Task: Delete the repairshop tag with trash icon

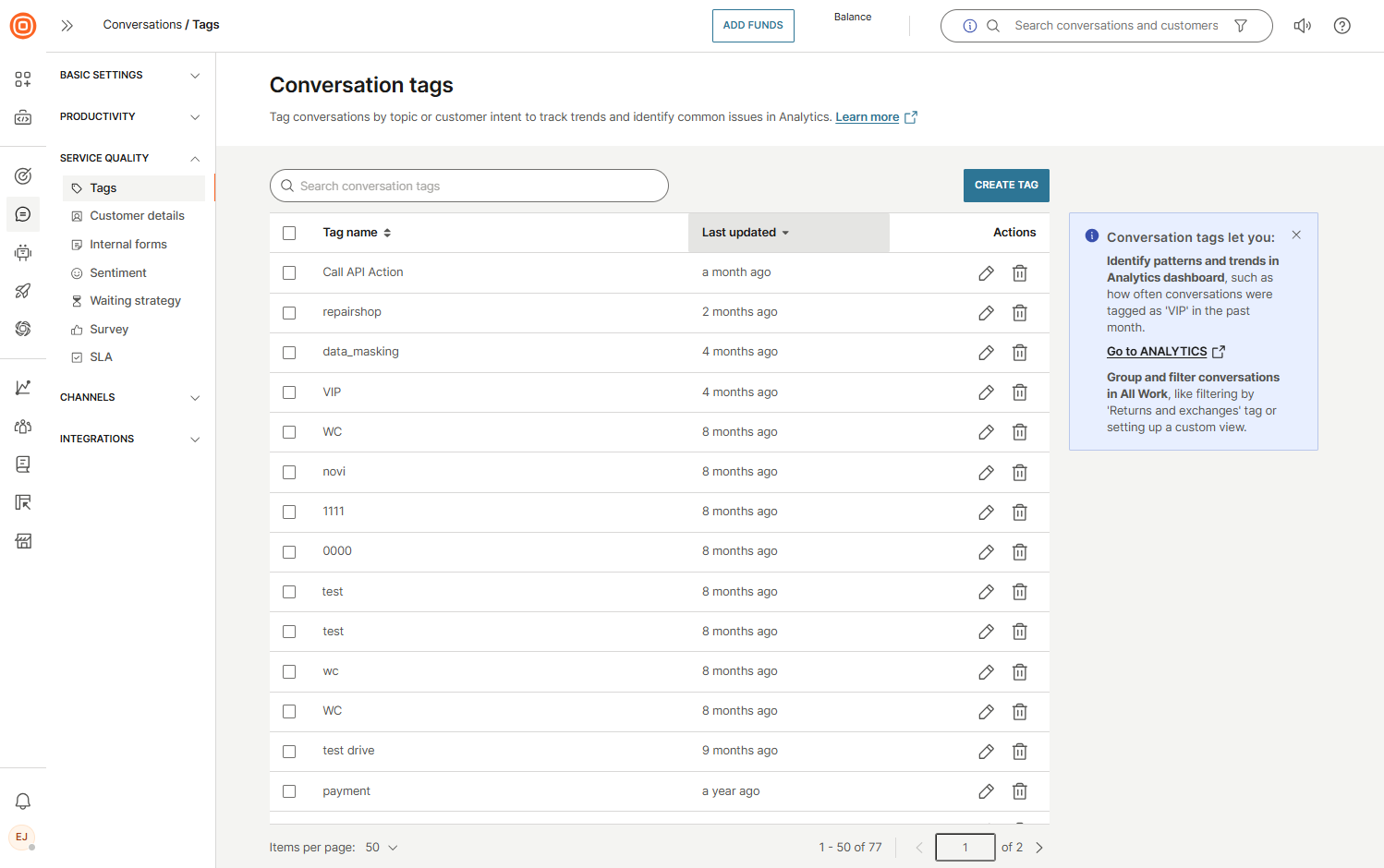Action: pyautogui.click(x=1019, y=313)
